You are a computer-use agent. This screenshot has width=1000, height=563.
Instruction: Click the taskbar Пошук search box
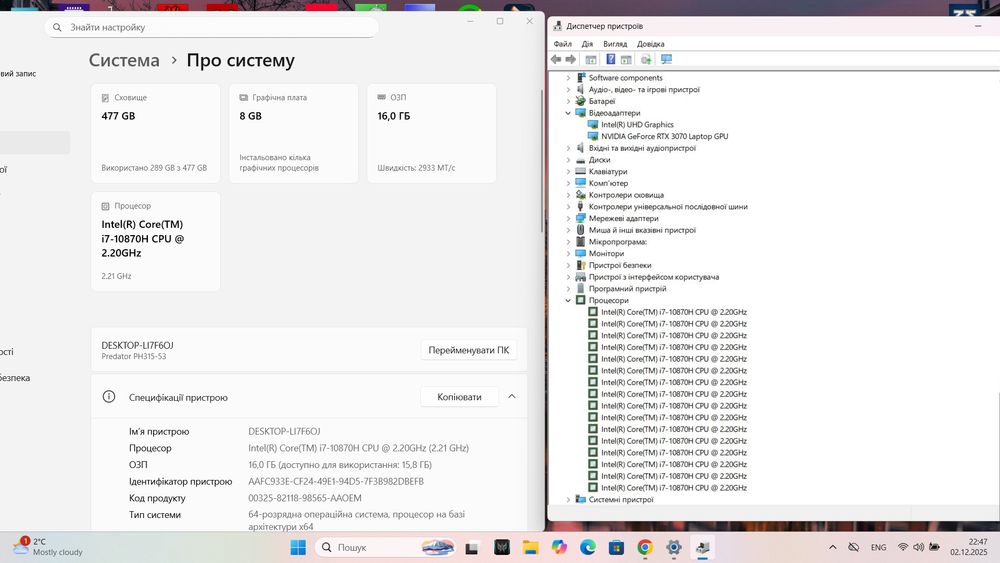tap(386, 547)
